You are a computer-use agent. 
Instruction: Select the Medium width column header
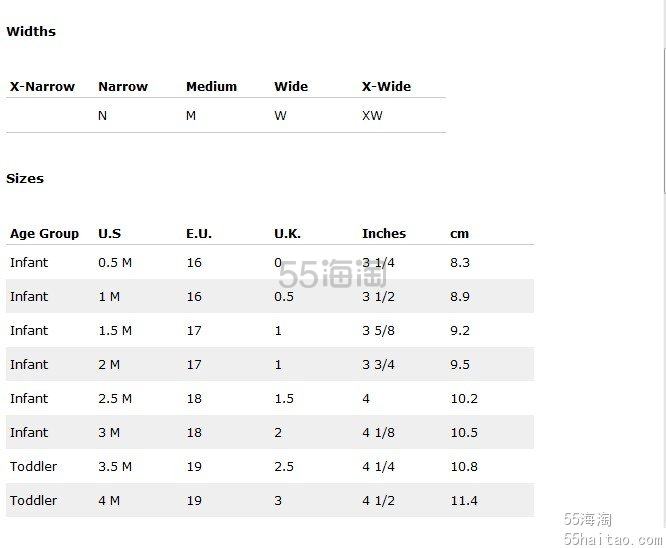[x=211, y=87]
